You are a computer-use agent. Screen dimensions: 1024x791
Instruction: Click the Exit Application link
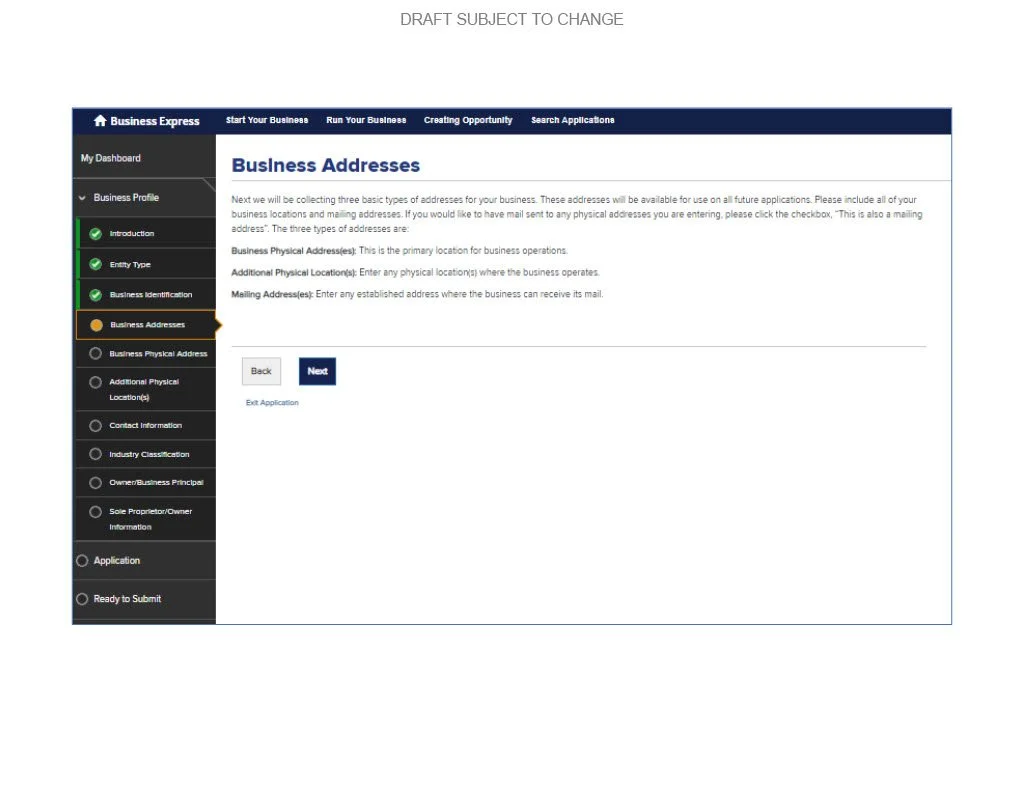coord(272,403)
